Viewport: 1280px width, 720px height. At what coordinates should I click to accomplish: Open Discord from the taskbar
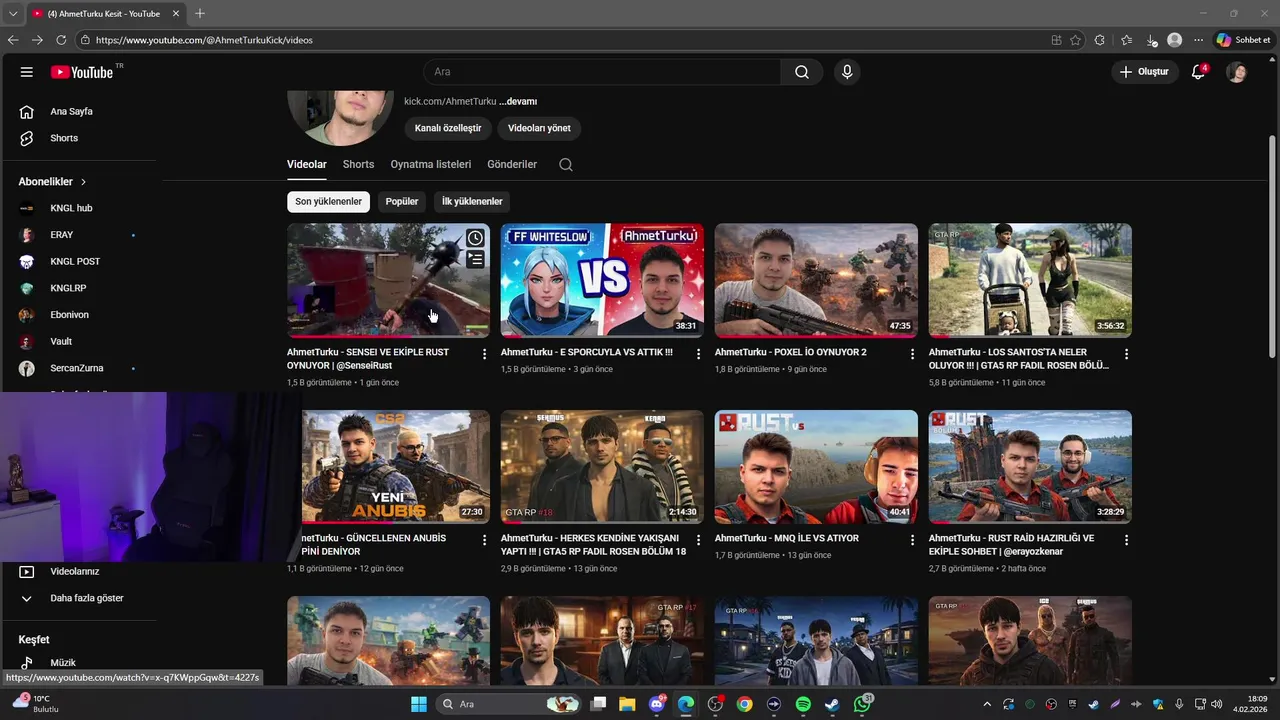[x=657, y=704]
